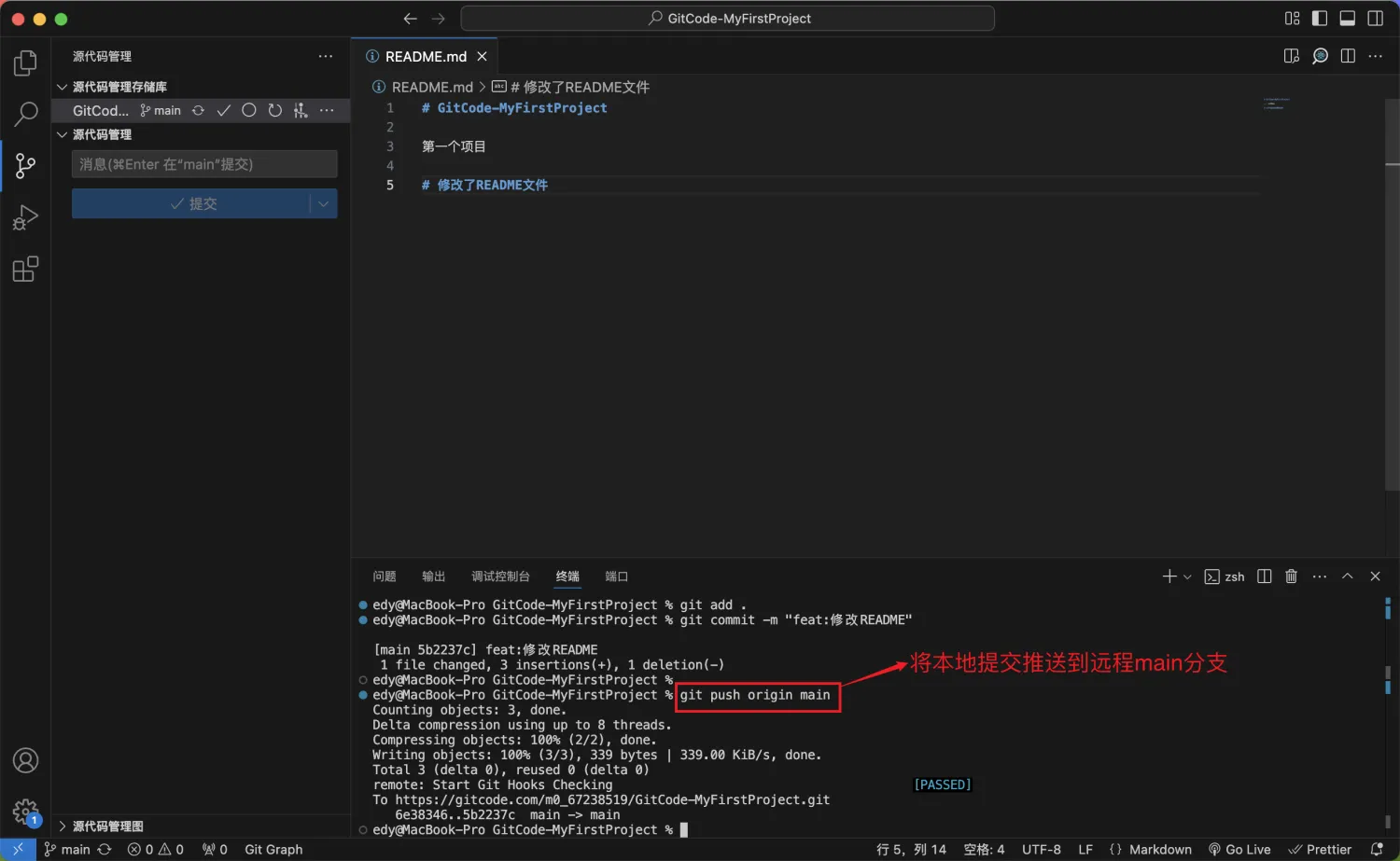Split the terminal panel

(1264, 576)
